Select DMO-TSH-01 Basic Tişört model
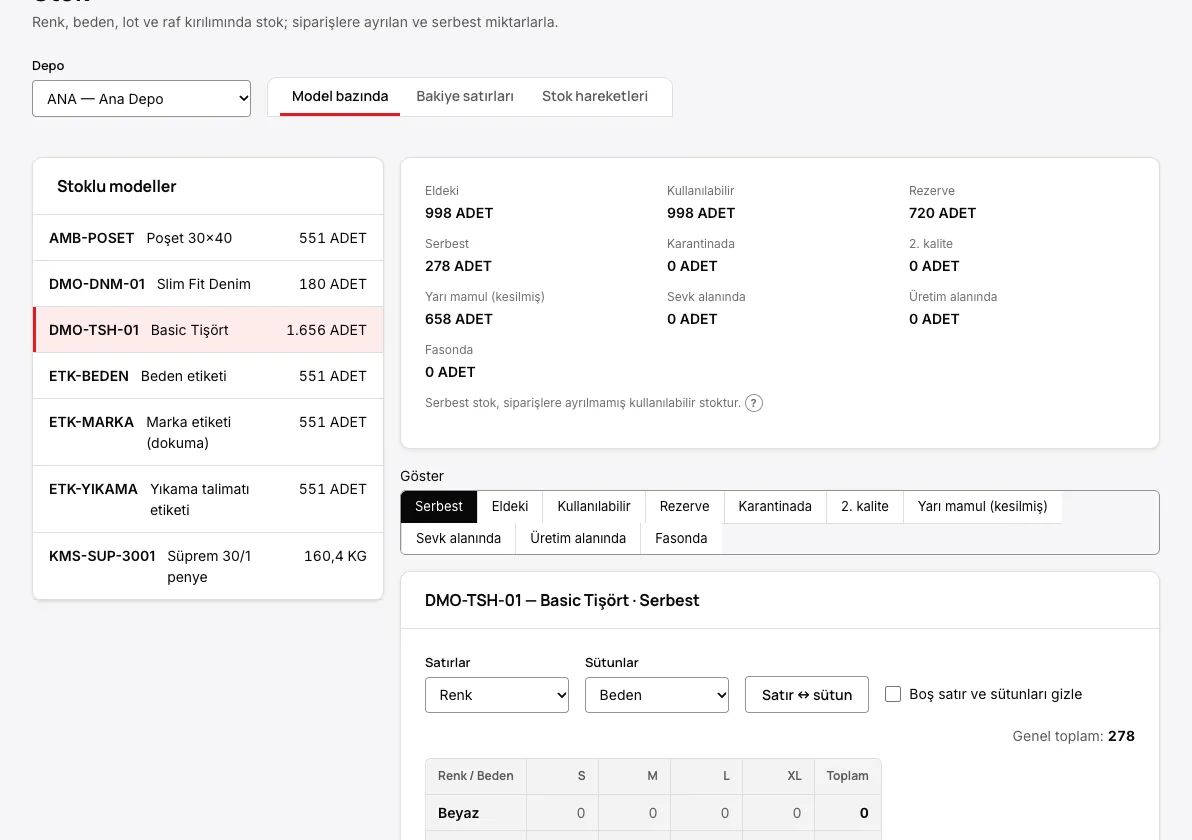Screen dimensions: 1192x840 pos(208,330)
